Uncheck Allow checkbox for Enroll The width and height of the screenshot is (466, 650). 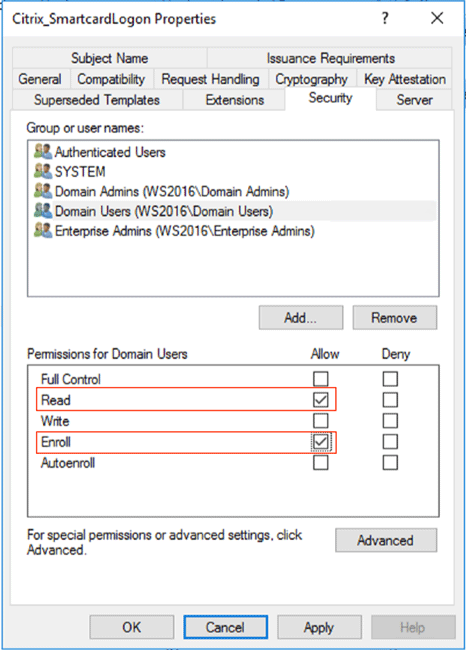click(x=320, y=442)
